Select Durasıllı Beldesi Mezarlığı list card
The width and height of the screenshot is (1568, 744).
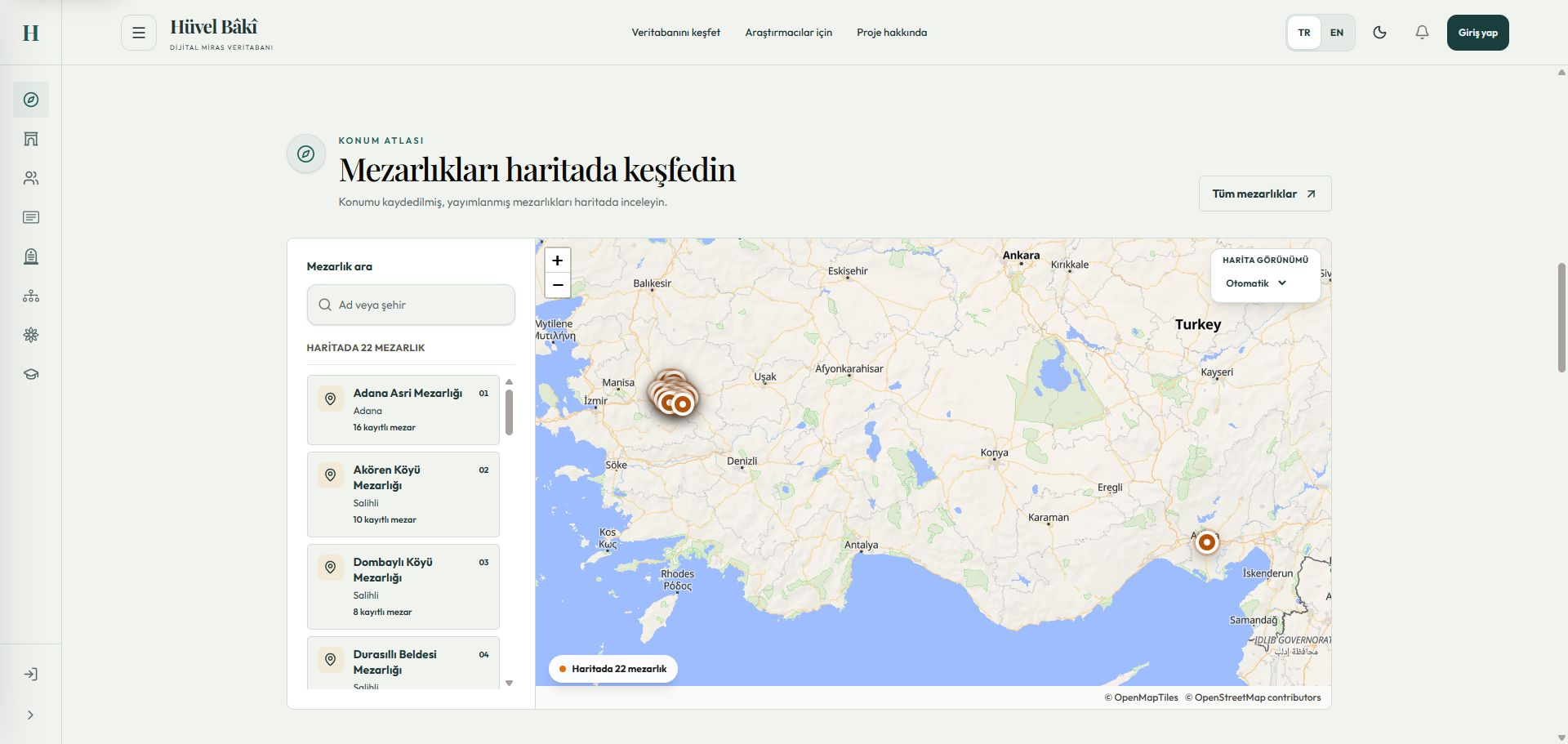403,663
